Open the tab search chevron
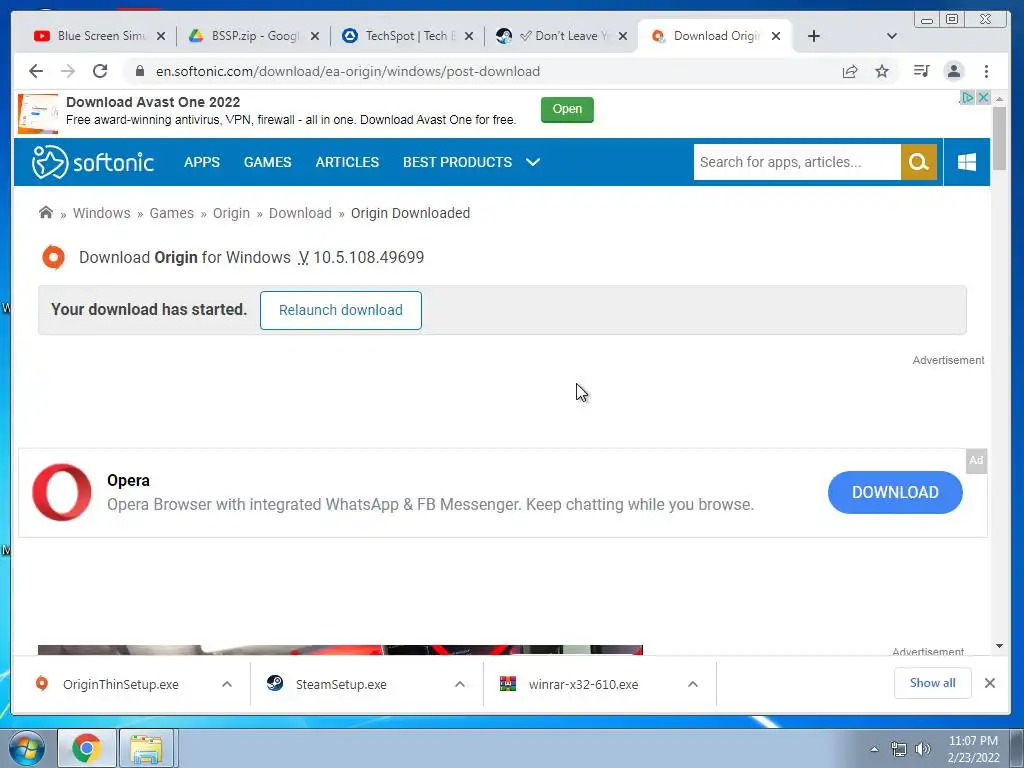Viewport: 1024px width, 768px height. pos(891,36)
